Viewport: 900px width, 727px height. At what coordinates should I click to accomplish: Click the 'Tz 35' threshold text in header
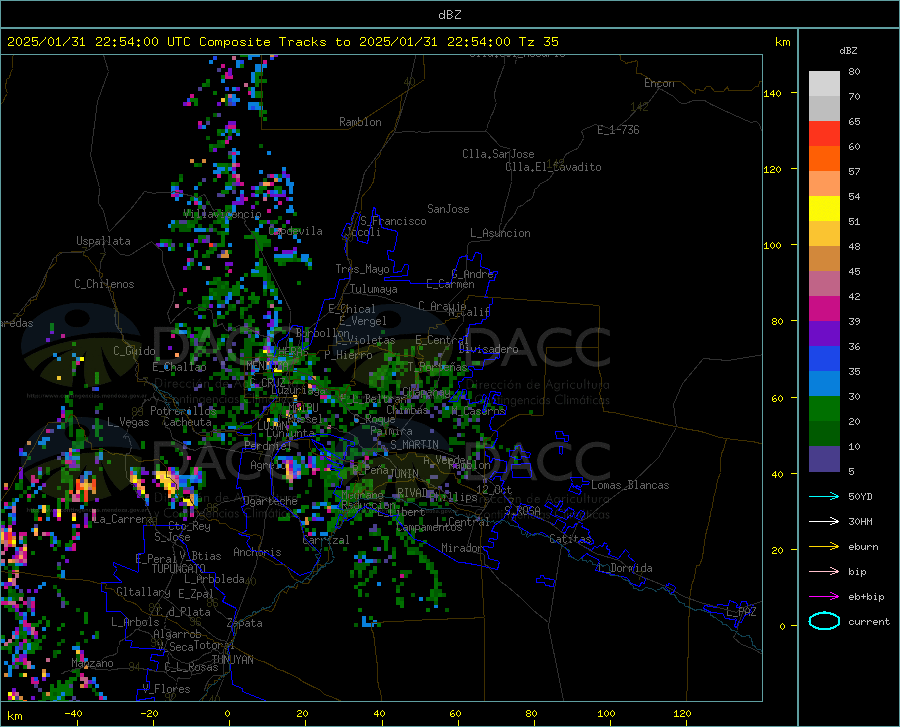[538, 42]
